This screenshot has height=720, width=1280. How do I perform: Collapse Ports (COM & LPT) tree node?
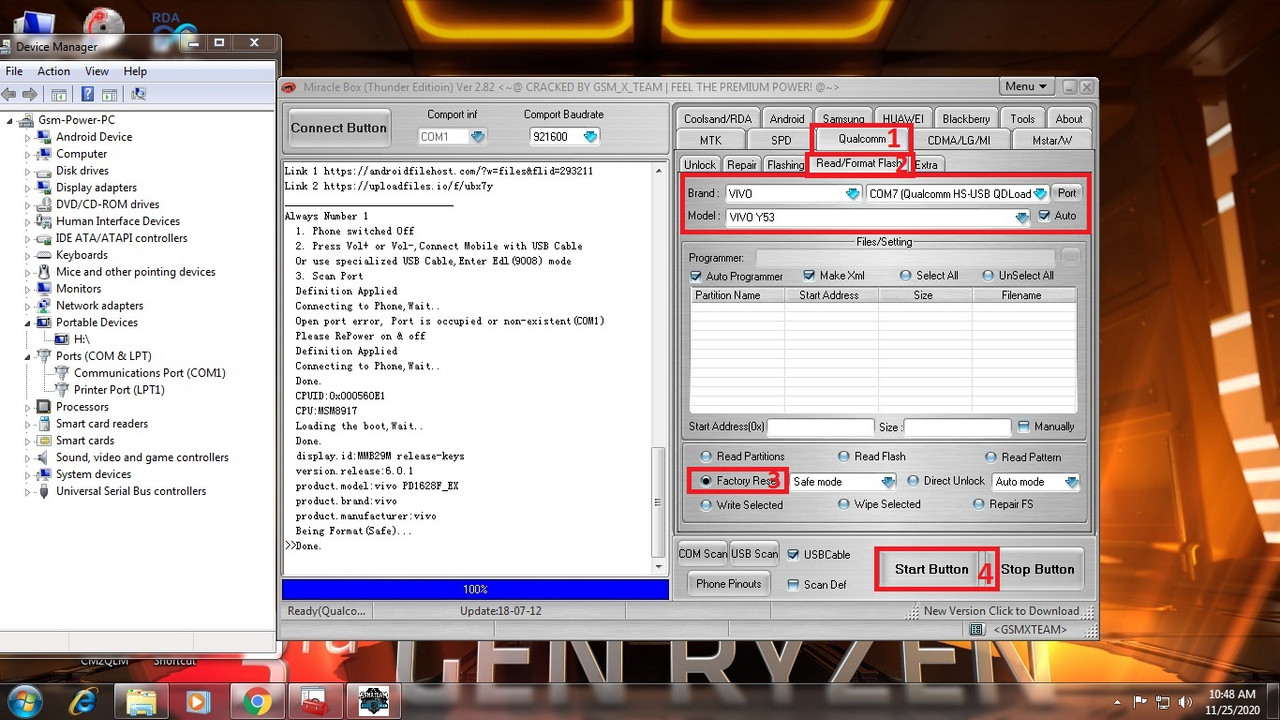28,356
